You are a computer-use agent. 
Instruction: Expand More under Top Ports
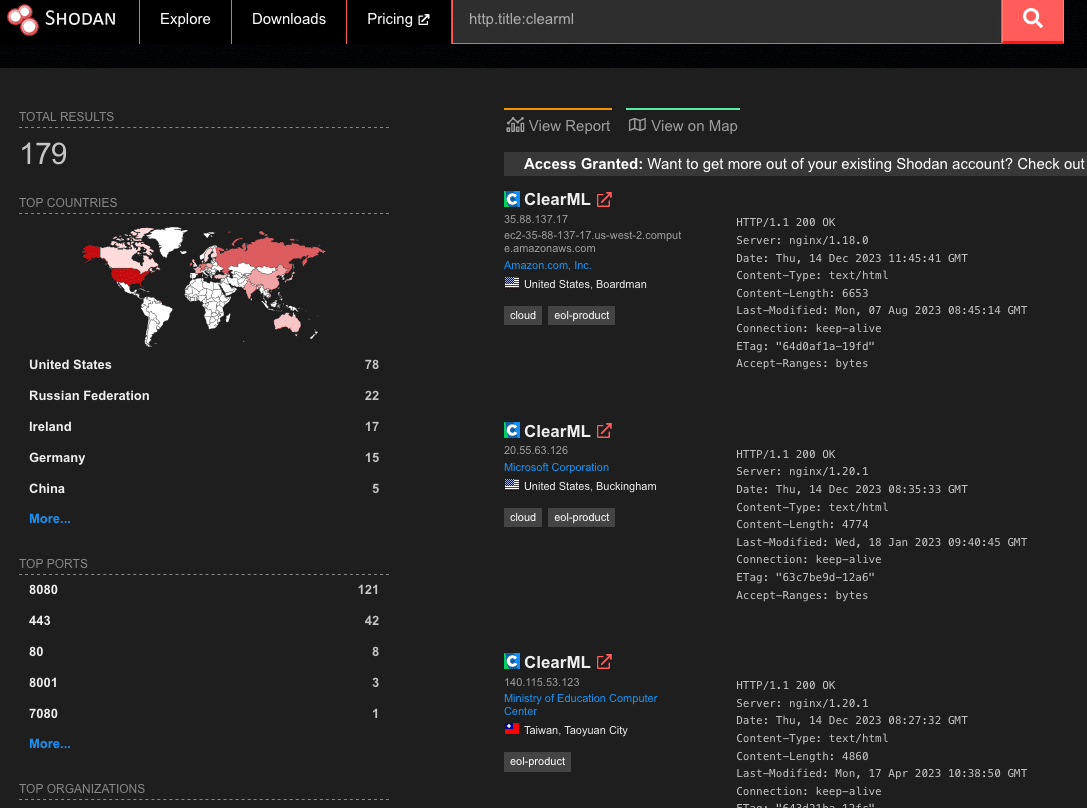click(50, 744)
